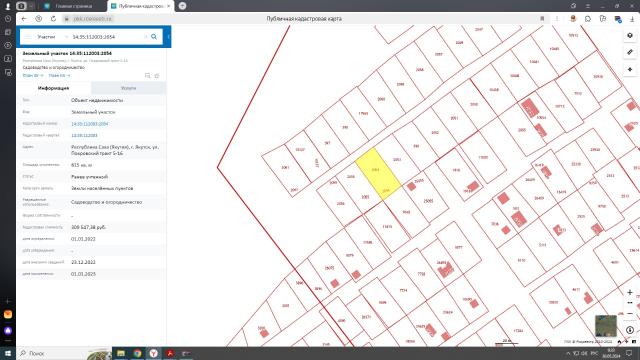Image resolution: width=640 pixels, height=360 pixels.
Task: Open the Windows notification center
Action: click(629, 353)
